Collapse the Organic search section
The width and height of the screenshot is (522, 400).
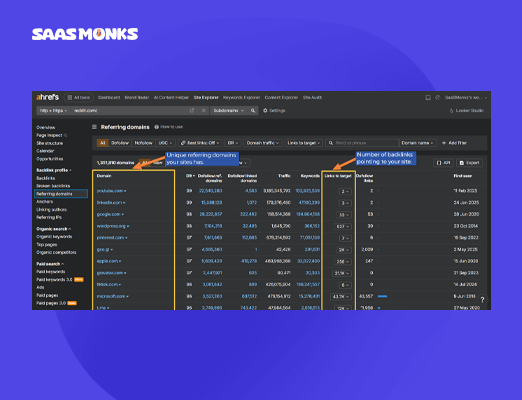(x=53, y=229)
